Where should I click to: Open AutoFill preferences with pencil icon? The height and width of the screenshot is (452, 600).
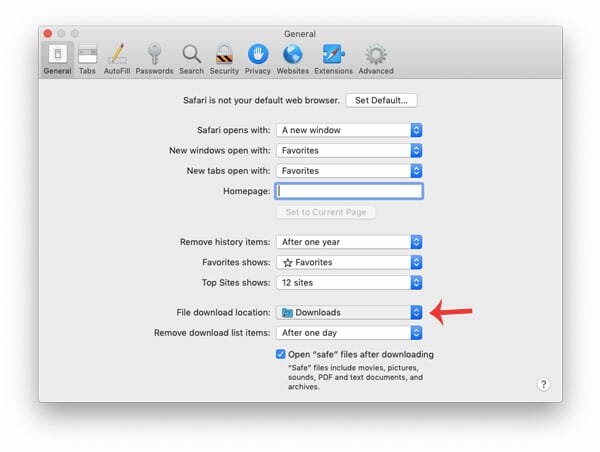point(117,59)
